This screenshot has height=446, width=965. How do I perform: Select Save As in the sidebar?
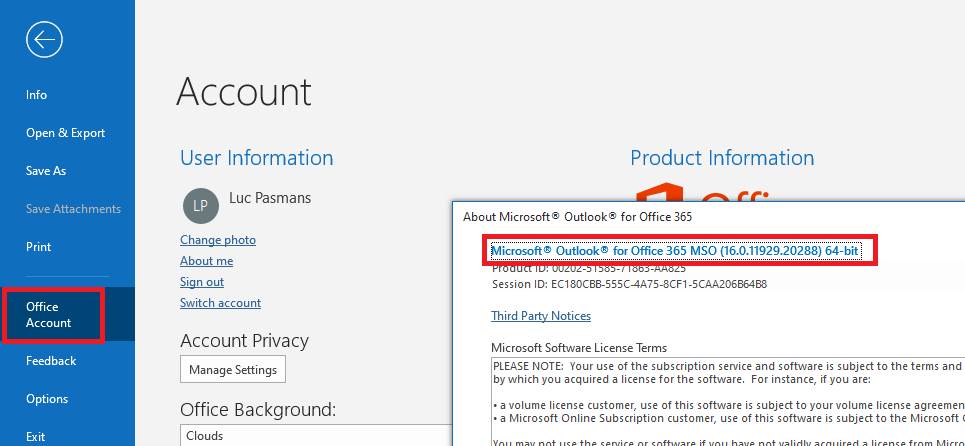click(x=46, y=171)
